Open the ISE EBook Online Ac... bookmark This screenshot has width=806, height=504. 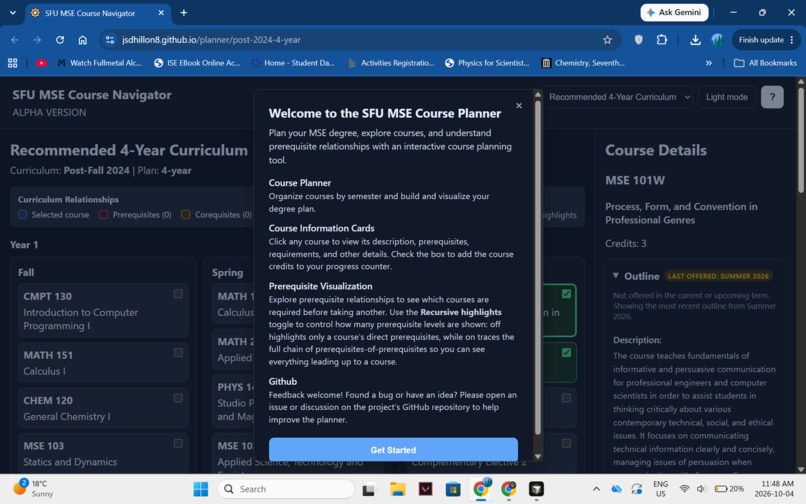[x=197, y=63]
